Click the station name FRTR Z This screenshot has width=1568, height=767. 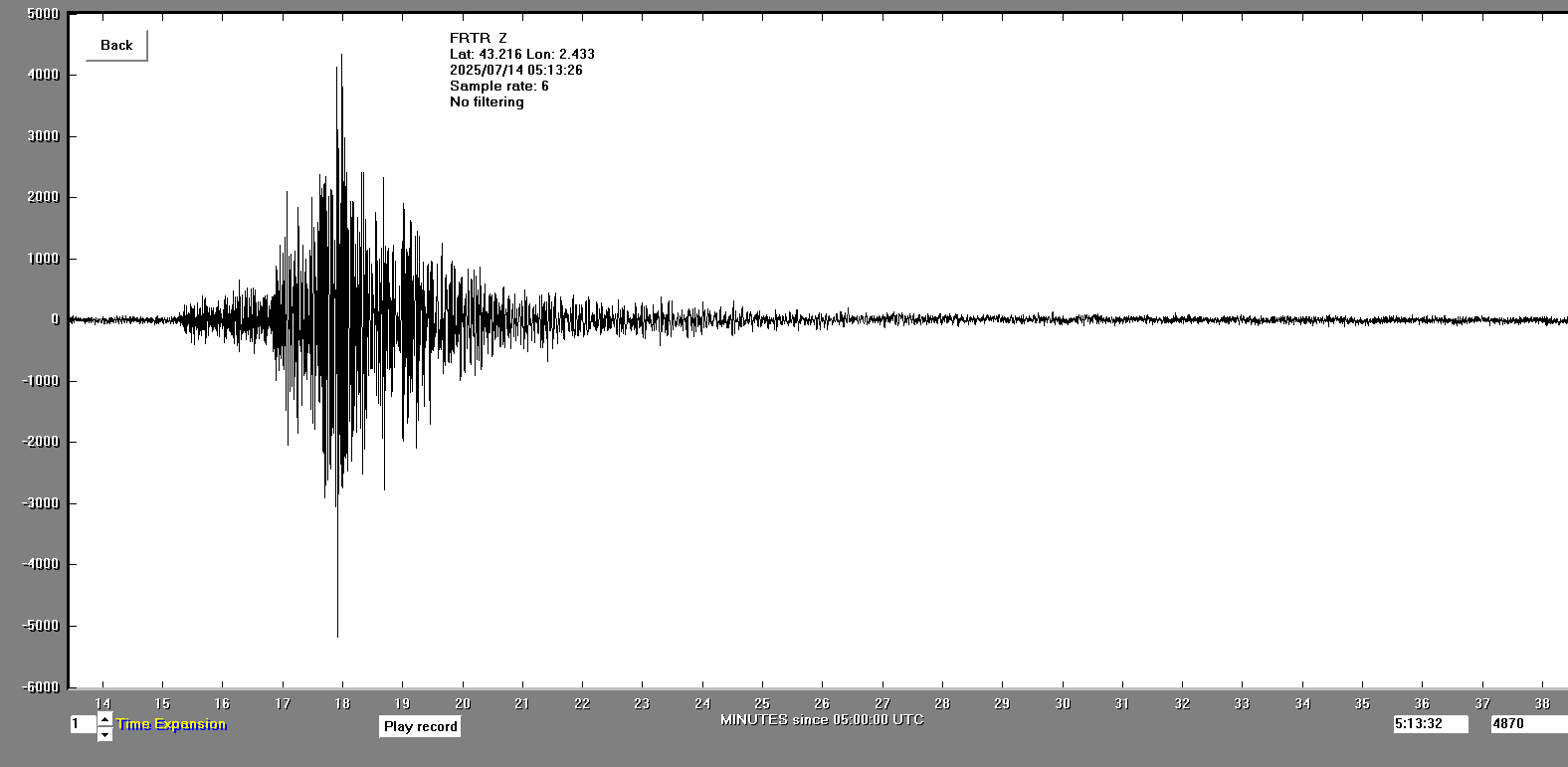[479, 38]
